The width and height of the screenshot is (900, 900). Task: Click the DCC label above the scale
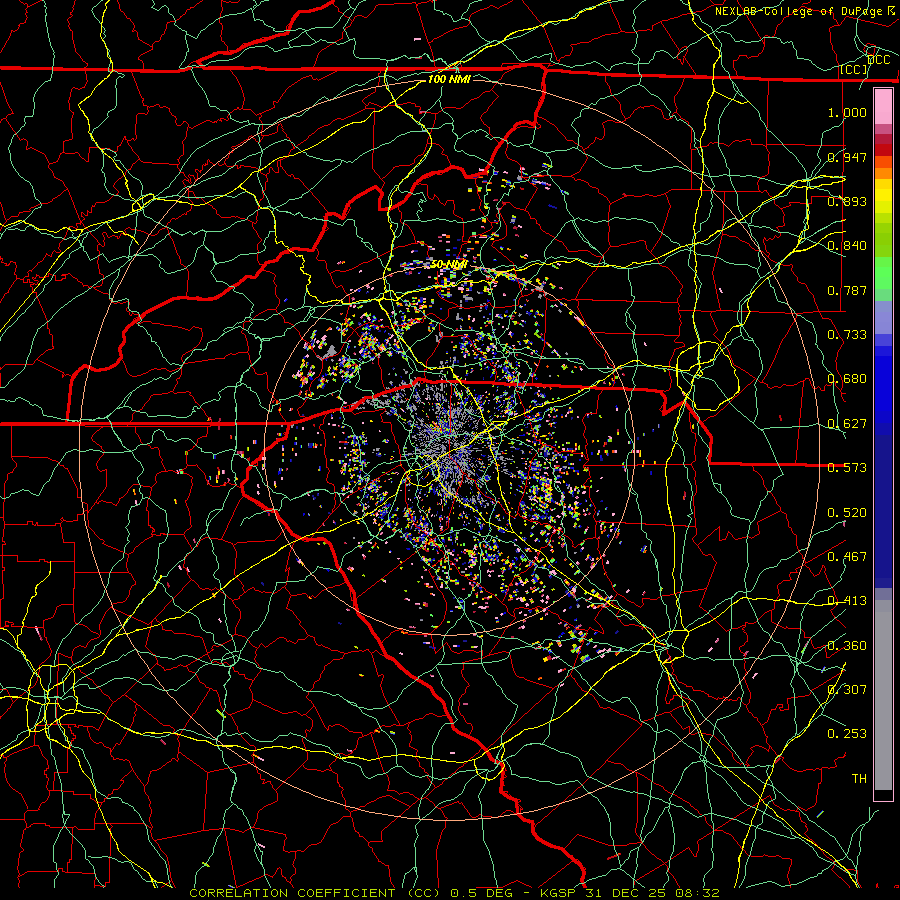[878, 60]
